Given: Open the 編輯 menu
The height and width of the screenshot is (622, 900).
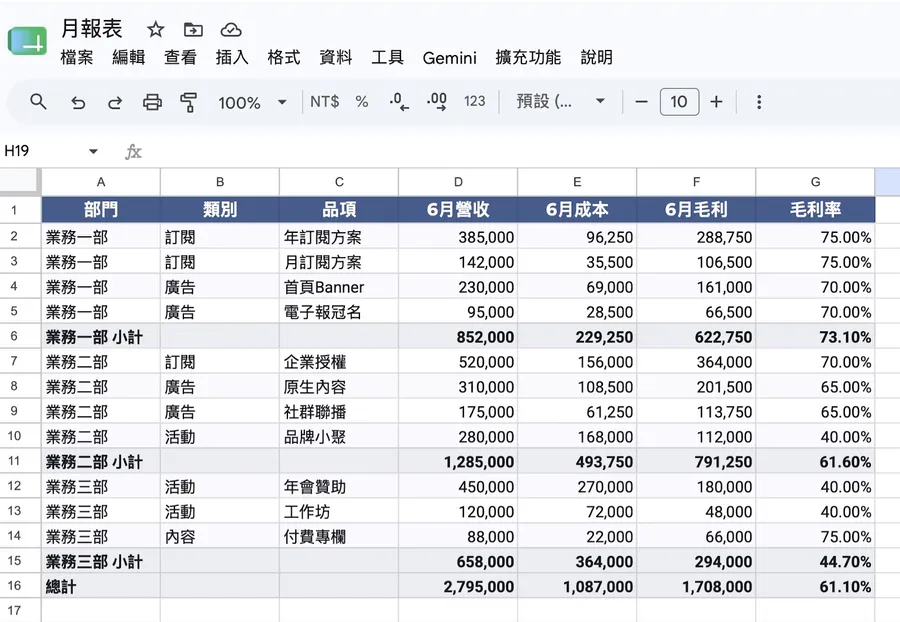Looking at the screenshot, I should point(128,57).
